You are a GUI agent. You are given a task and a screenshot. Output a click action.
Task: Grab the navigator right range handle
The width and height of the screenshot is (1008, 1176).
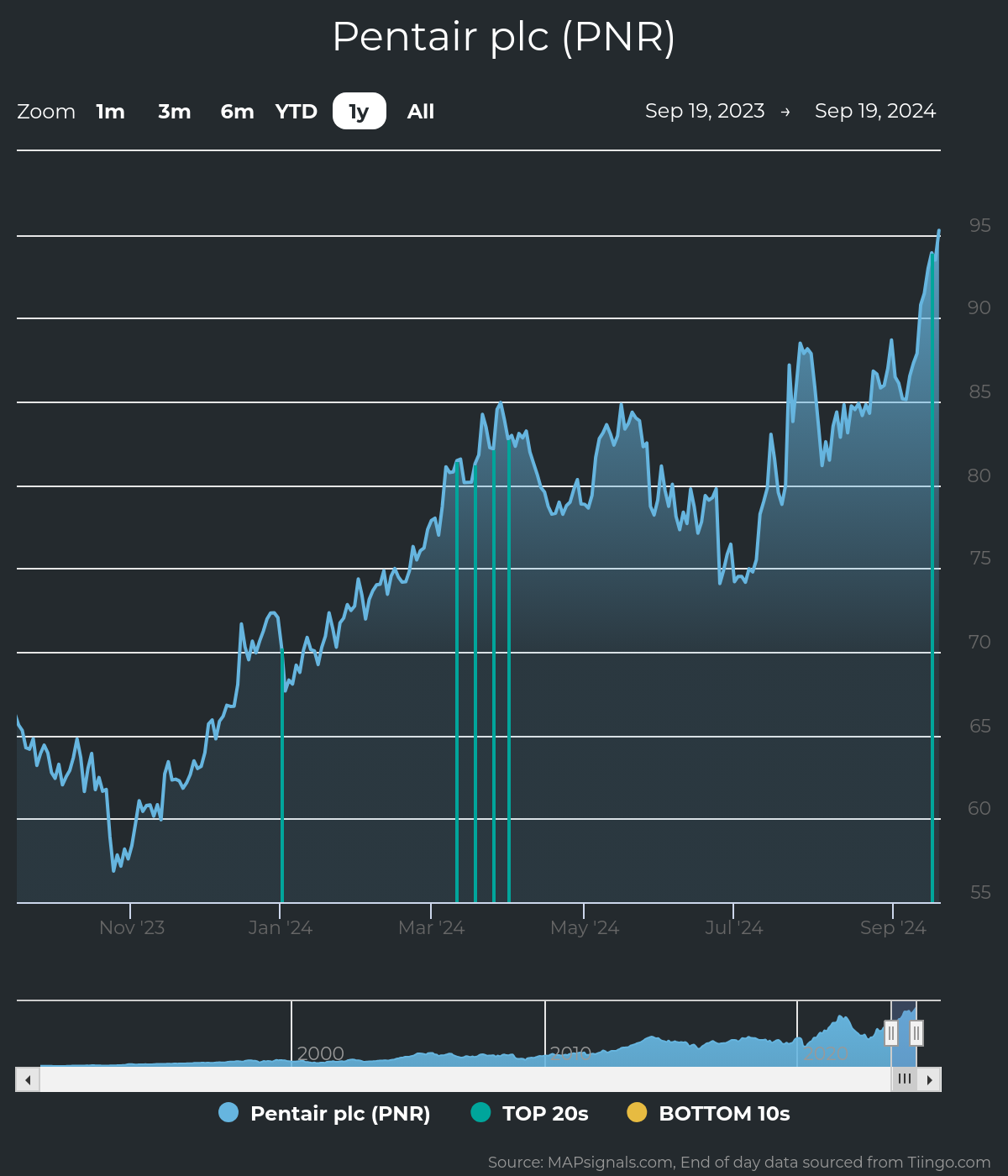[916, 1033]
